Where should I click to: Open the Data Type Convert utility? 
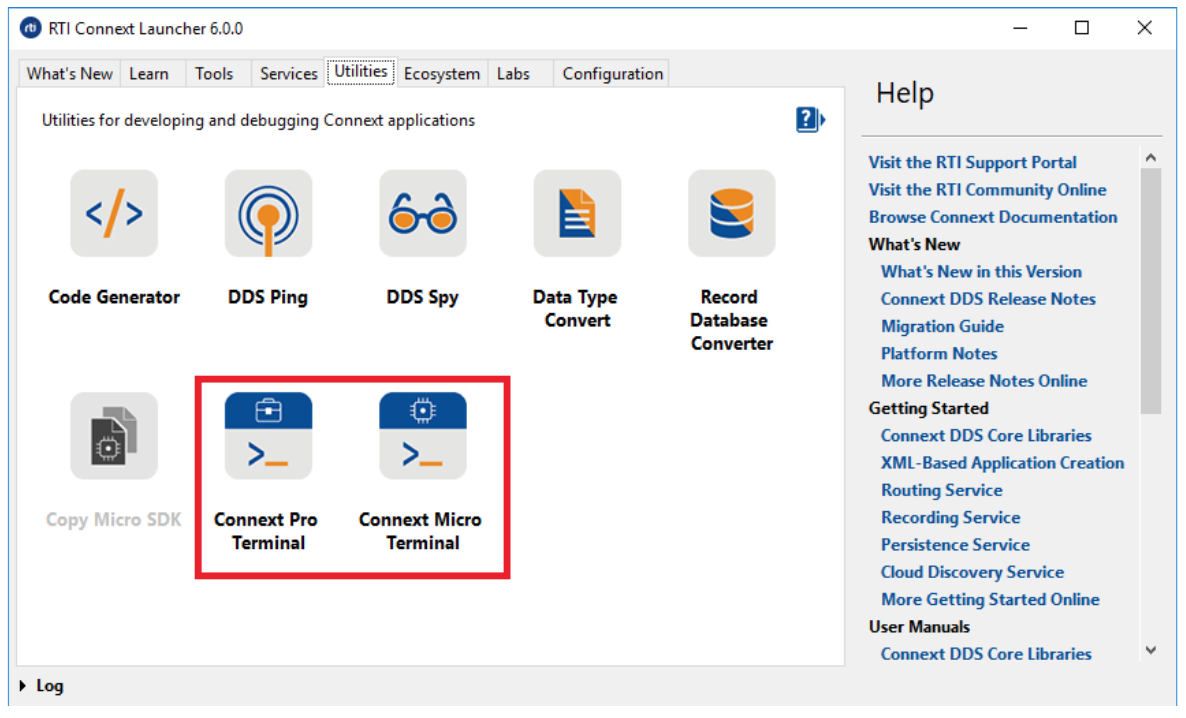point(576,214)
